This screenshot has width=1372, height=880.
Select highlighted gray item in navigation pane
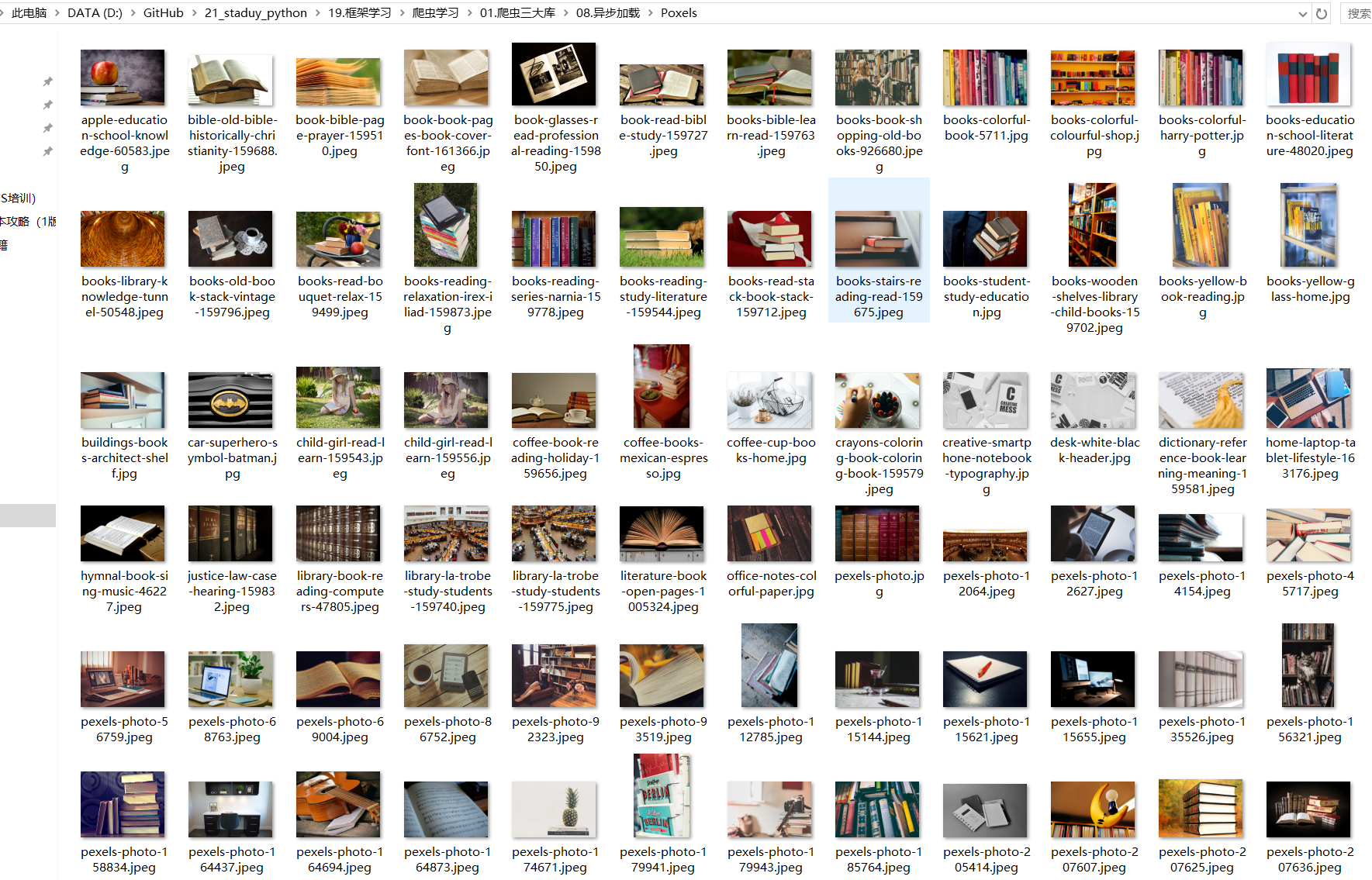[x=28, y=516]
